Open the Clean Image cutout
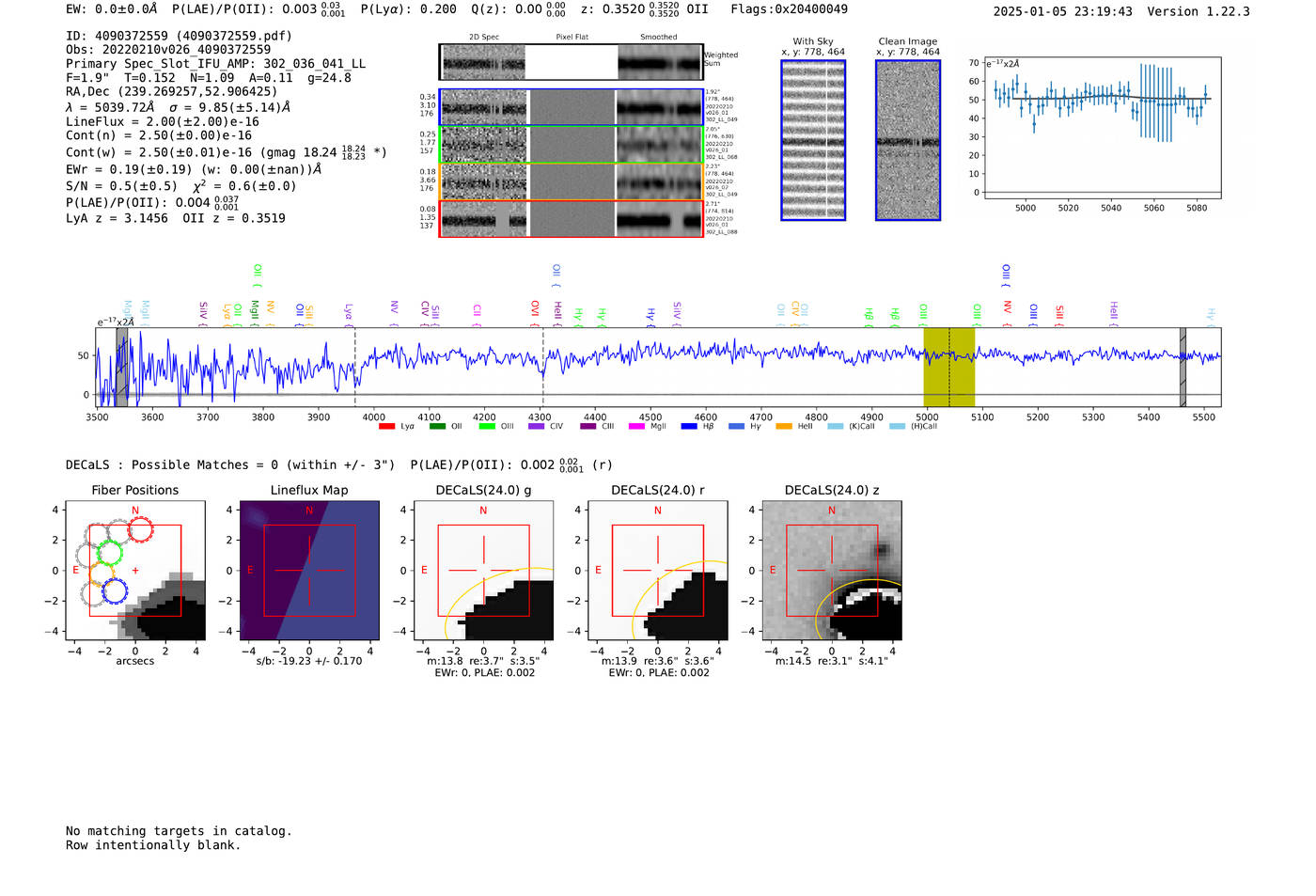Screen dimensions: 1316x896 pyautogui.click(x=908, y=140)
